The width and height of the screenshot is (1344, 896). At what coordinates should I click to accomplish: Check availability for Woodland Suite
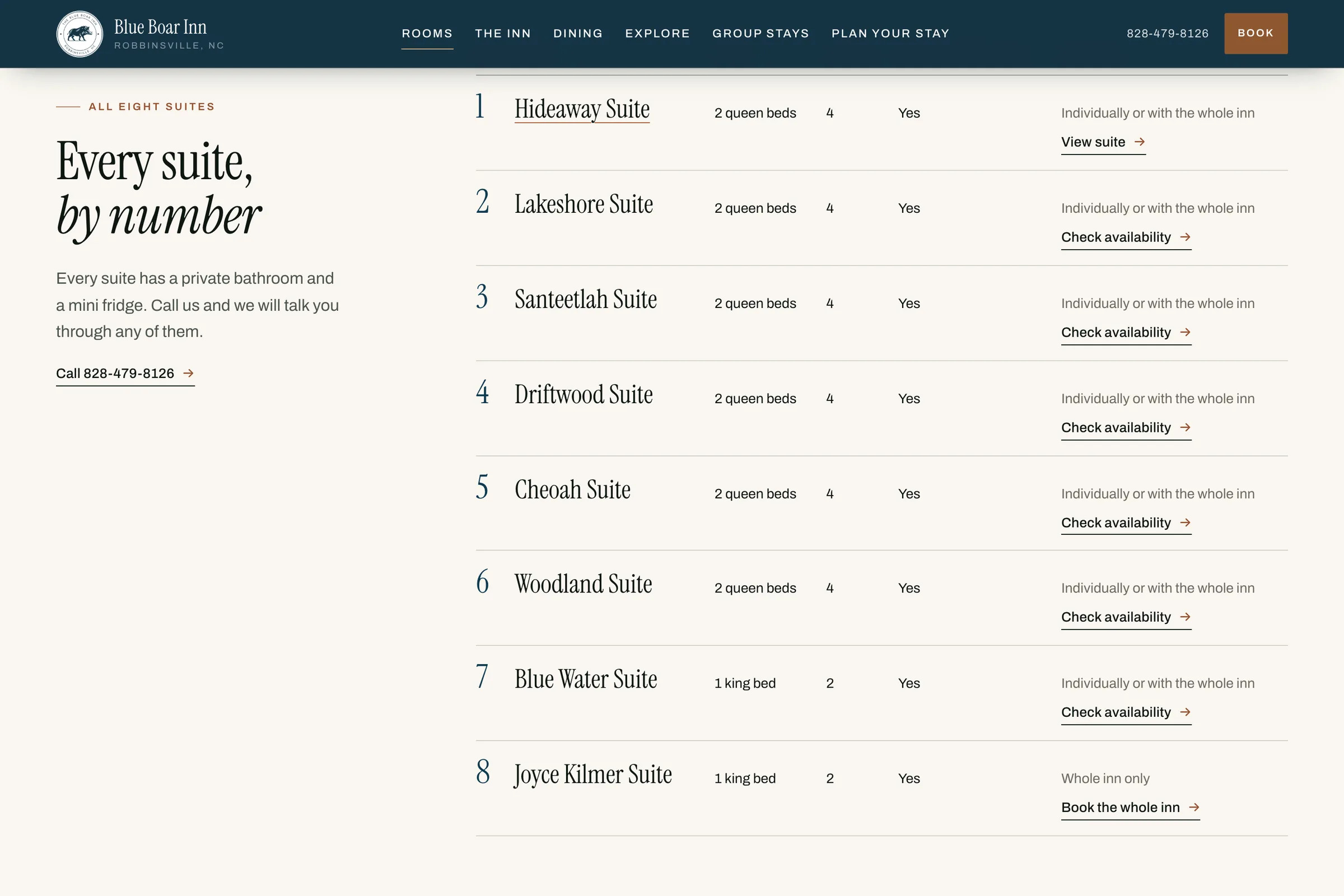tap(1126, 618)
